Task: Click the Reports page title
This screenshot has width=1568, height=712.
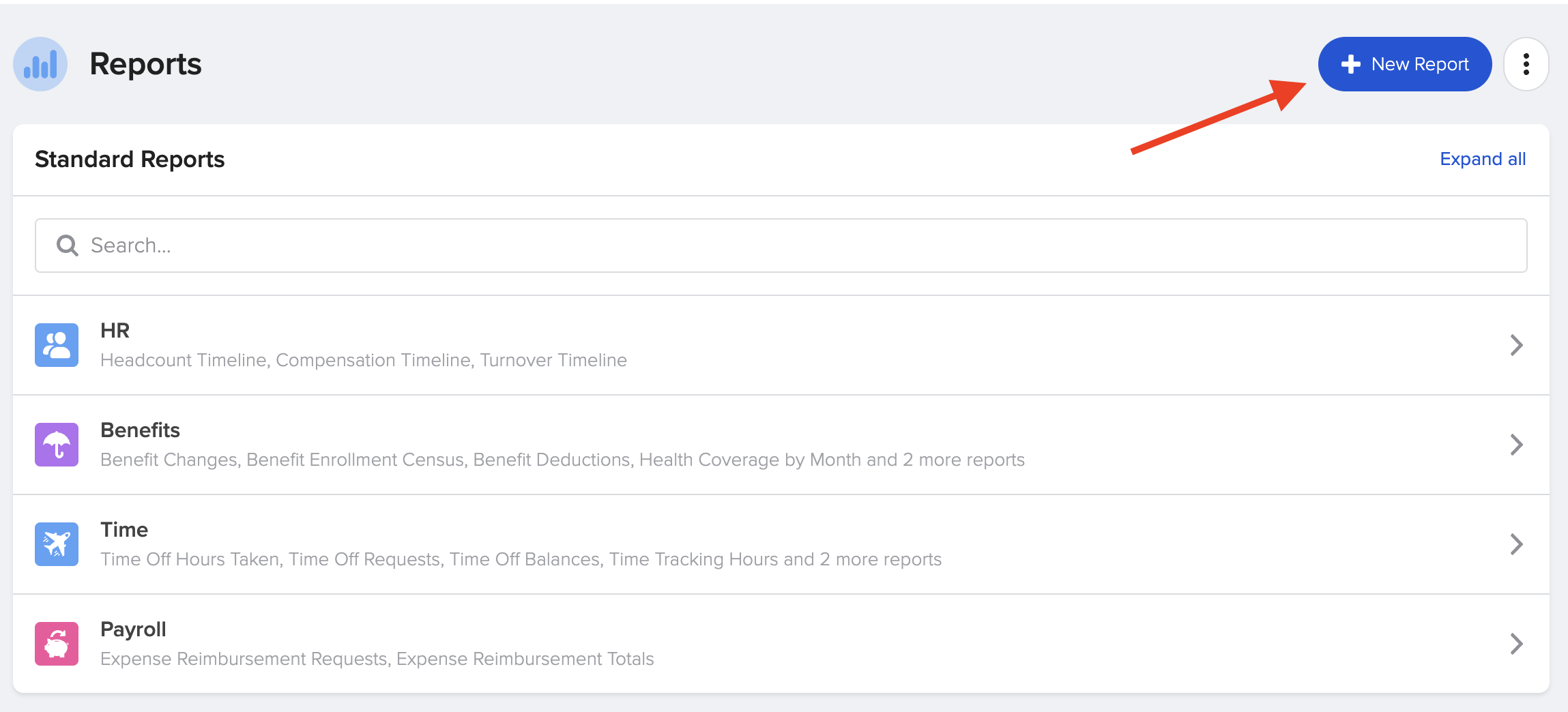Action: click(145, 64)
